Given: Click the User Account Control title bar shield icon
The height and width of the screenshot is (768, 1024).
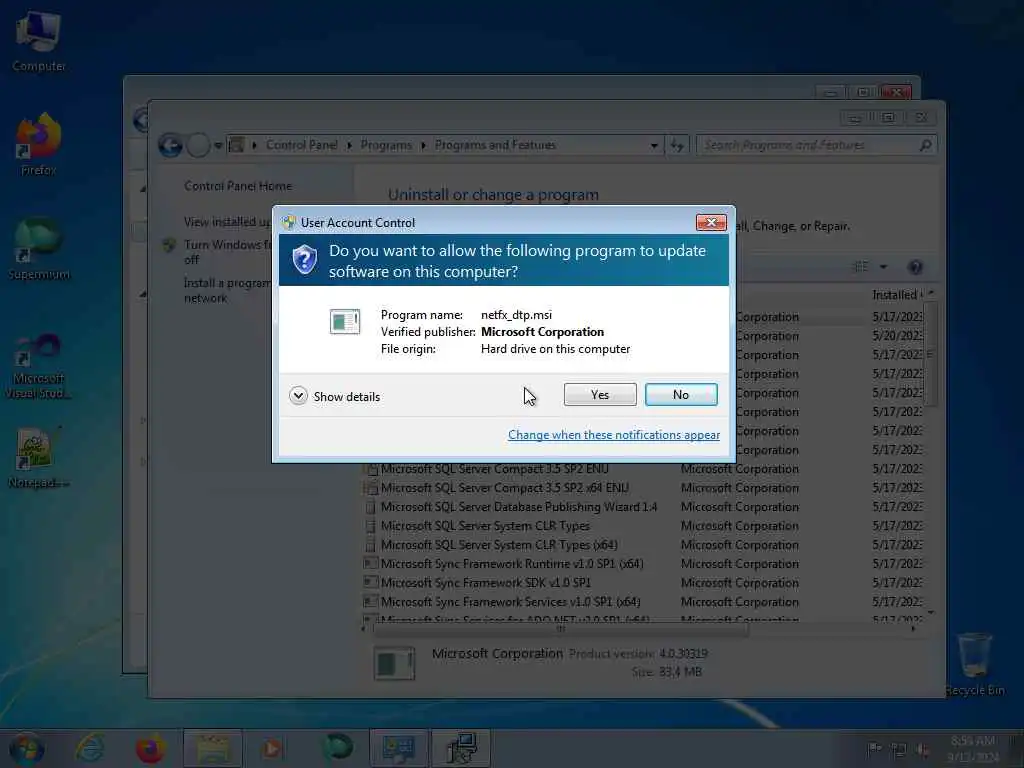Looking at the screenshot, I should click(289, 223).
